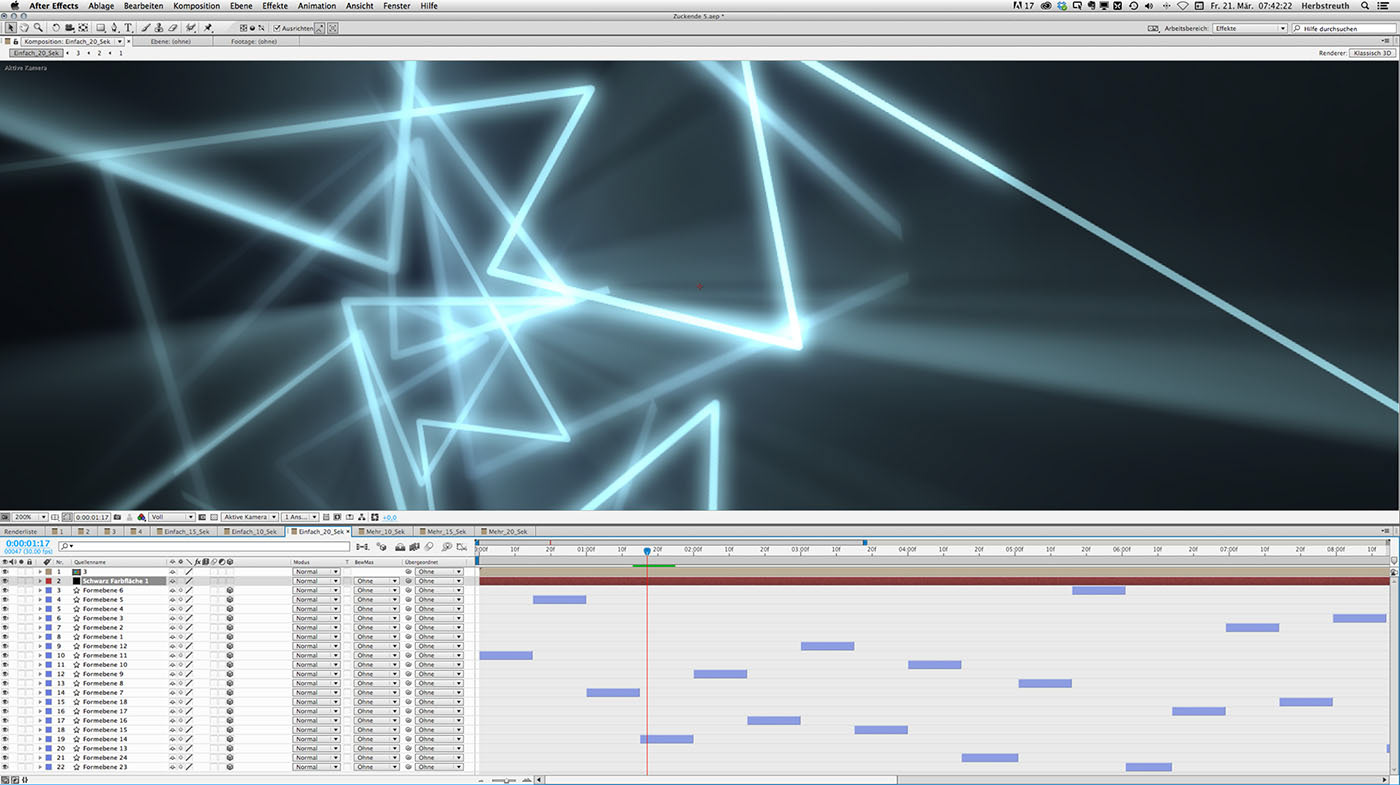This screenshot has width=1400, height=785.
Task: Toggle visibility of Formebene 7
Action: [x=5, y=692]
